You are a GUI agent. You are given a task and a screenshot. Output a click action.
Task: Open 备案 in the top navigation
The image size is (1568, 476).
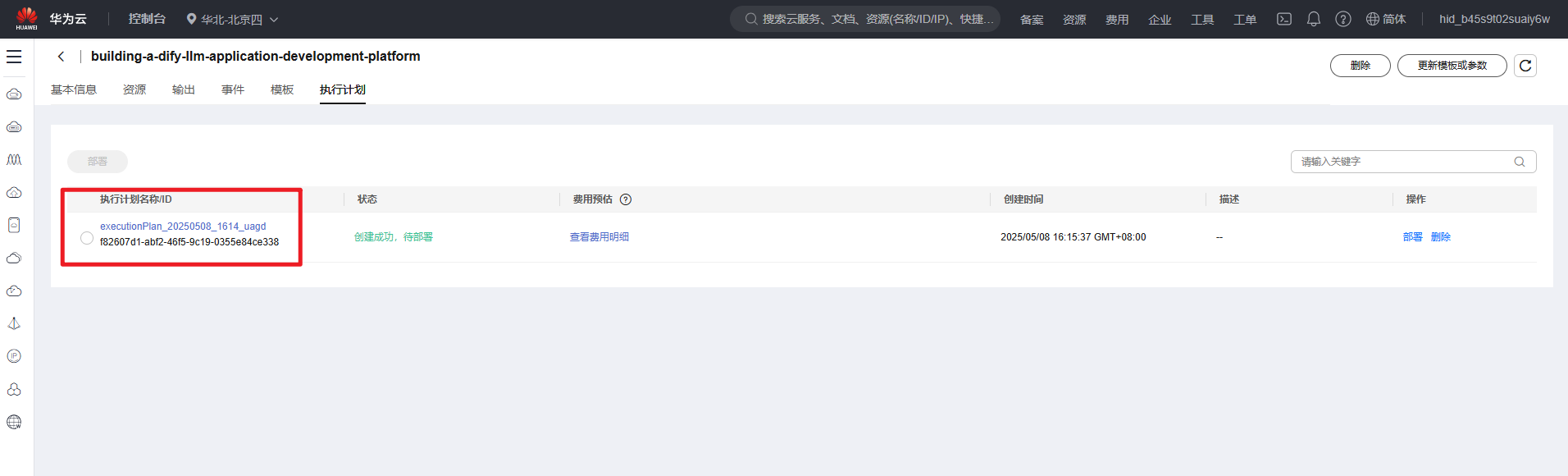[x=1032, y=20]
